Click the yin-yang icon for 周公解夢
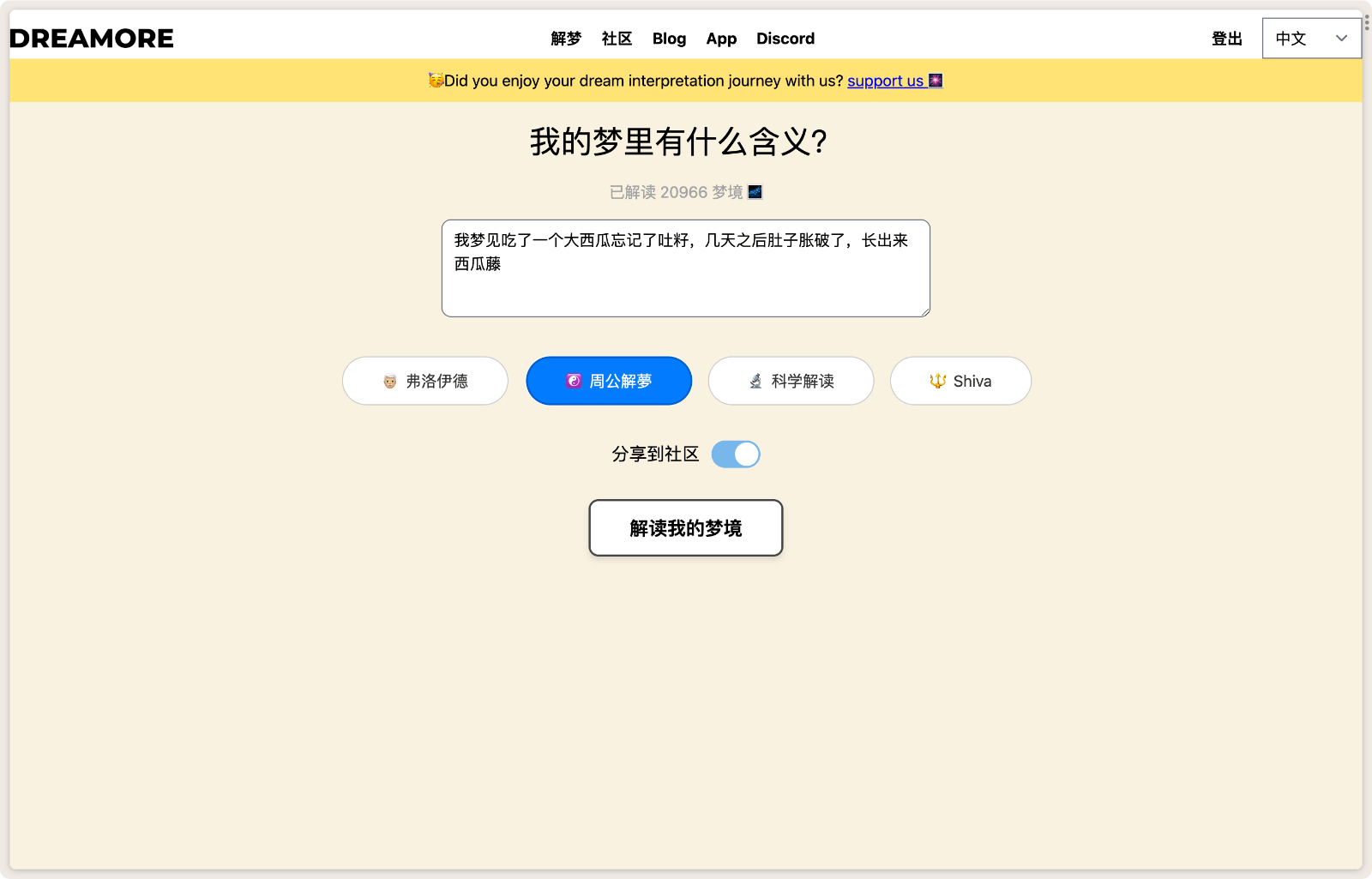 574,382
